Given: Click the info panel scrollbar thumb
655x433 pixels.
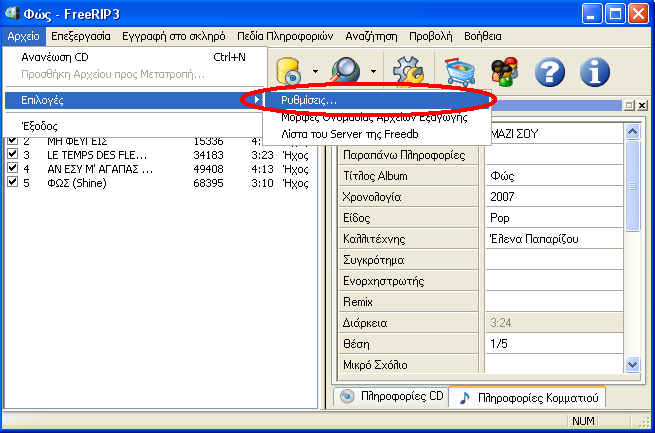Looking at the screenshot, I should 632,186.
